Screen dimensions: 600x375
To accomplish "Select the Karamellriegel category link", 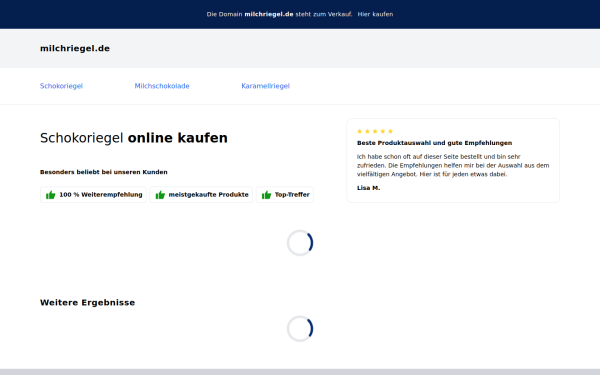I will click(266, 86).
